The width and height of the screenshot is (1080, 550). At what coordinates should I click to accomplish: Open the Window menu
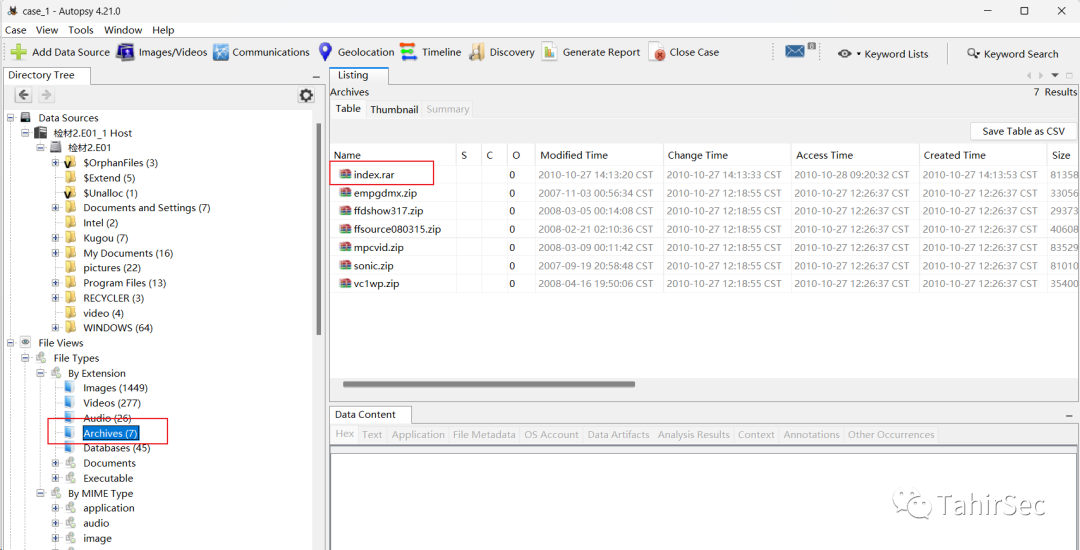click(x=123, y=30)
